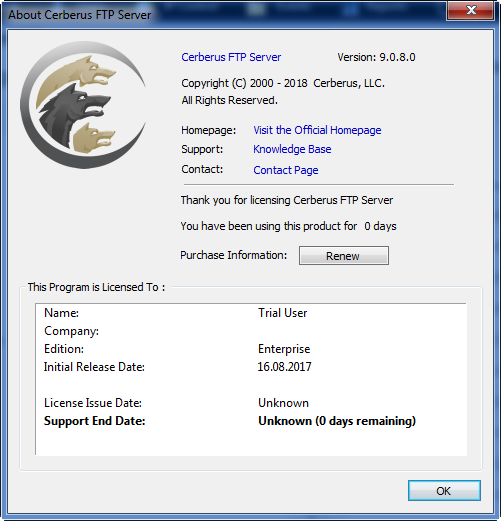Image resolution: width=501 pixels, height=521 pixels.
Task: Click the Cerberus three-headed dog logo
Action: 83,105
